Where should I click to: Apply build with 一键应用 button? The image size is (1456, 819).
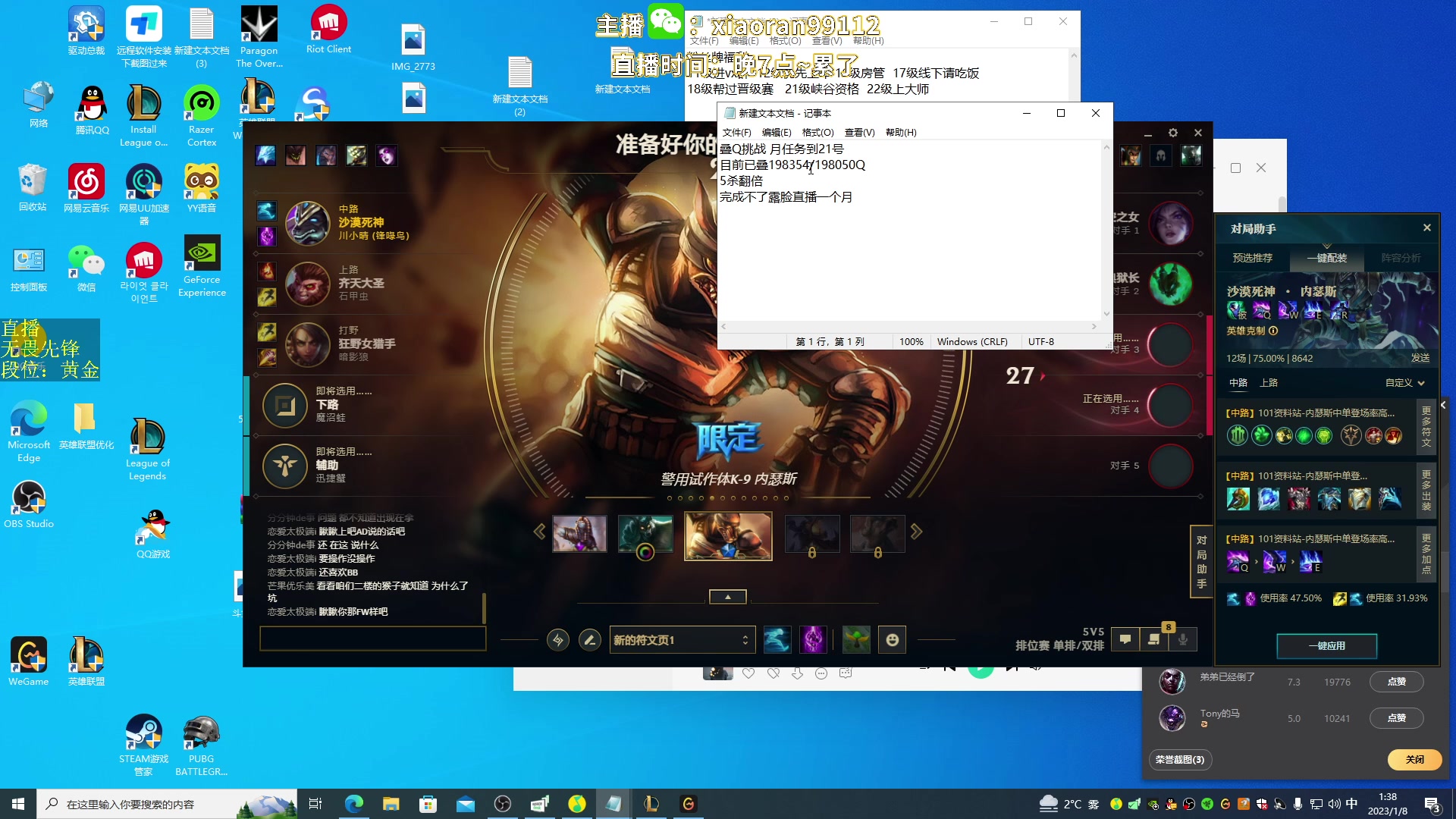1327,646
